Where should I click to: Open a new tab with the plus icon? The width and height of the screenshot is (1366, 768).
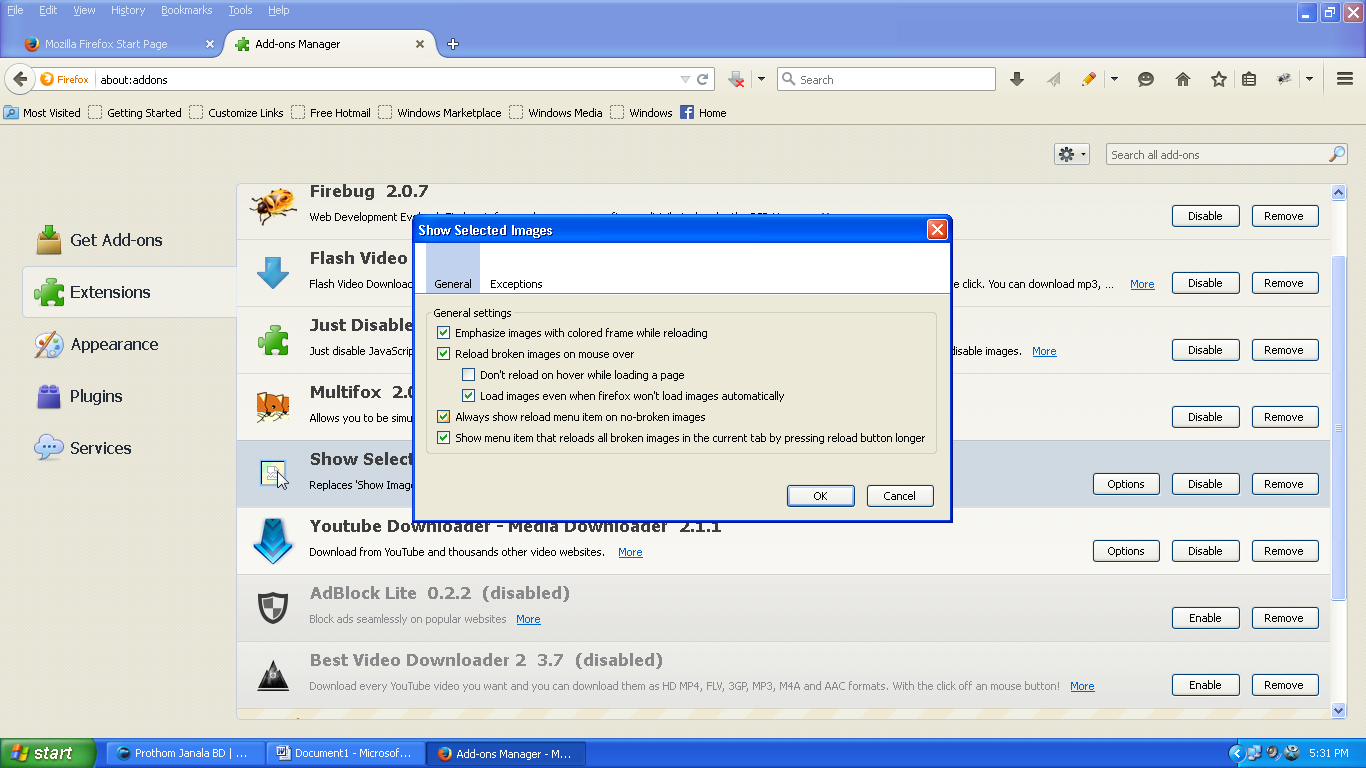[453, 44]
